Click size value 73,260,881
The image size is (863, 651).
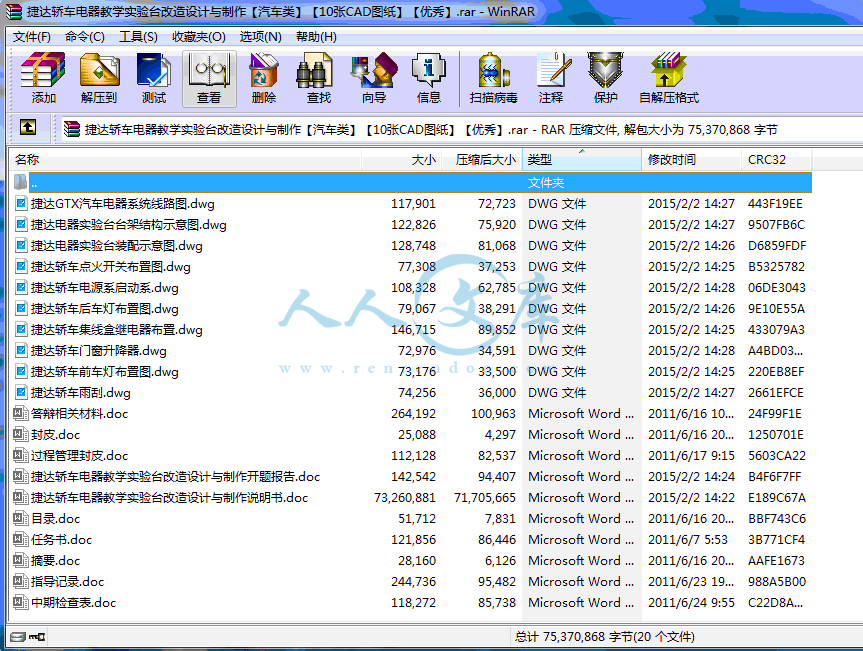(x=405, y=497)
